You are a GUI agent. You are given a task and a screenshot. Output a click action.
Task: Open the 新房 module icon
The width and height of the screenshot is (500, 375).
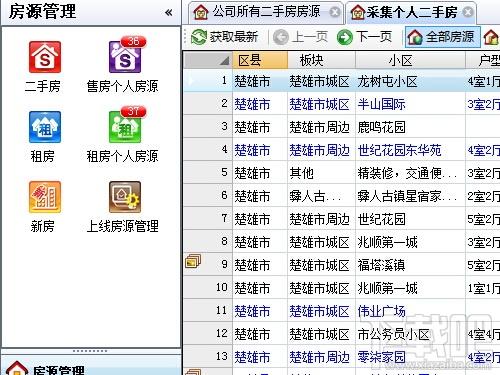44,197
